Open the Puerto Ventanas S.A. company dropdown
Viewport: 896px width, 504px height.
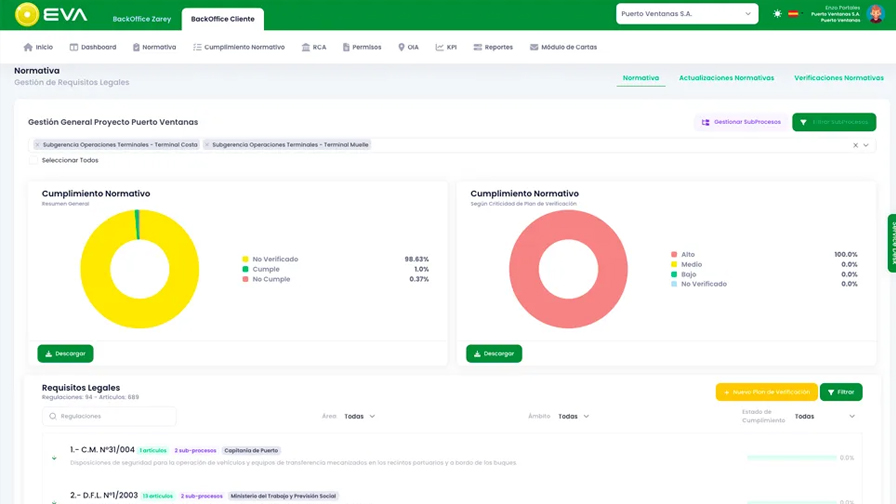click(686, 14)
